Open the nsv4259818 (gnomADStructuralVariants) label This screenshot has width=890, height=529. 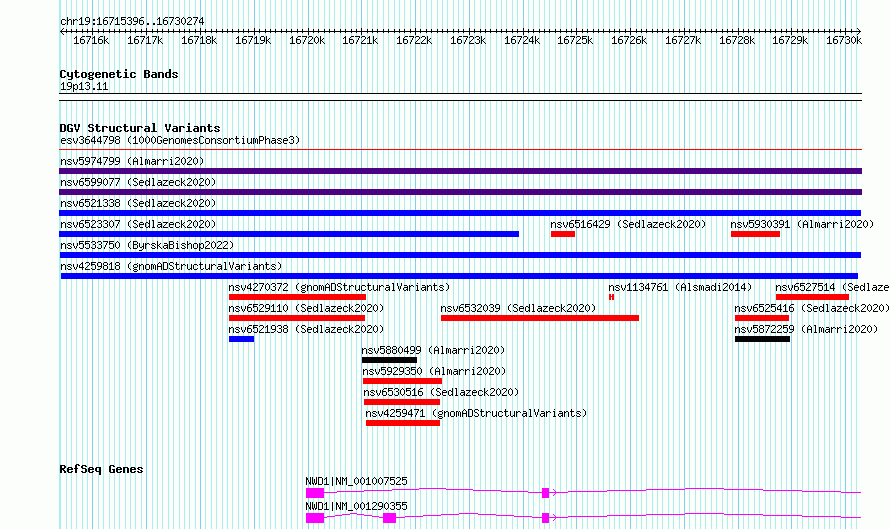pyautogui.click(x=171, y=266)
